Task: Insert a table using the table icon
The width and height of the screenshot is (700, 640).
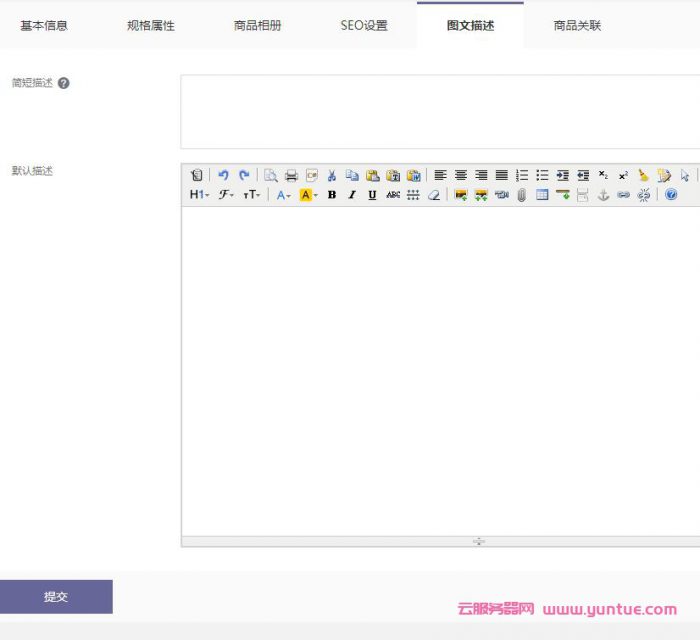Action: coord(542,195)
